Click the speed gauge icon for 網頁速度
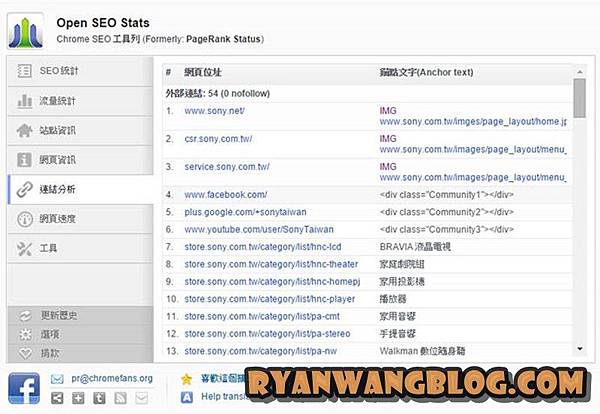Image resolution: width=600 pixels, height=414 pixels. click(25, 219)
